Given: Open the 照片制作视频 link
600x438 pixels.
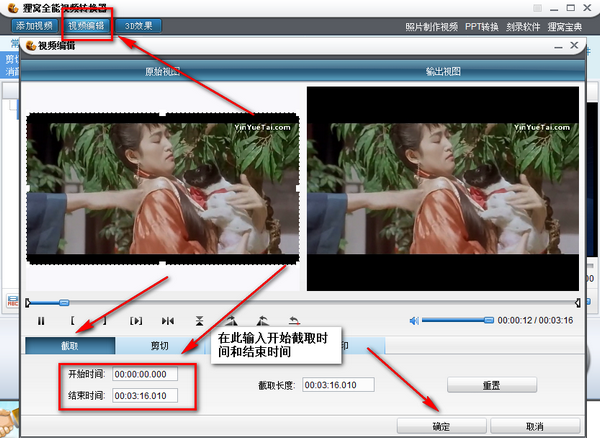Looking at the screenshot, I should tap(432, 27).
